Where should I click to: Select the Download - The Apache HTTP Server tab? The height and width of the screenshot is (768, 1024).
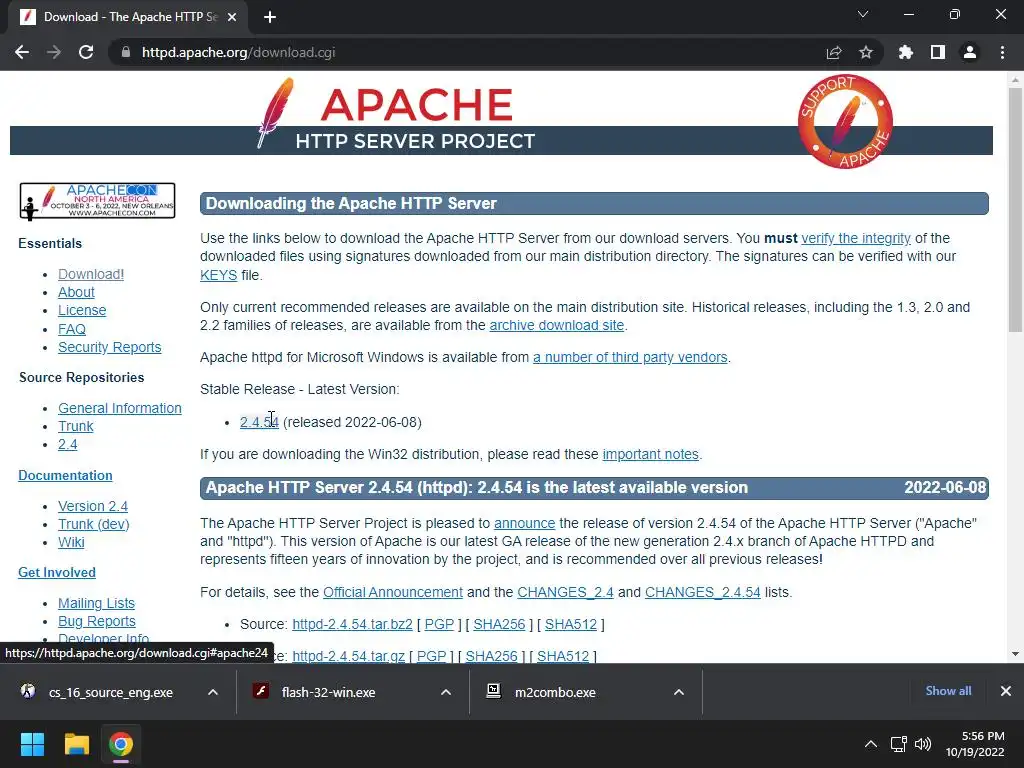click(128, 17)
